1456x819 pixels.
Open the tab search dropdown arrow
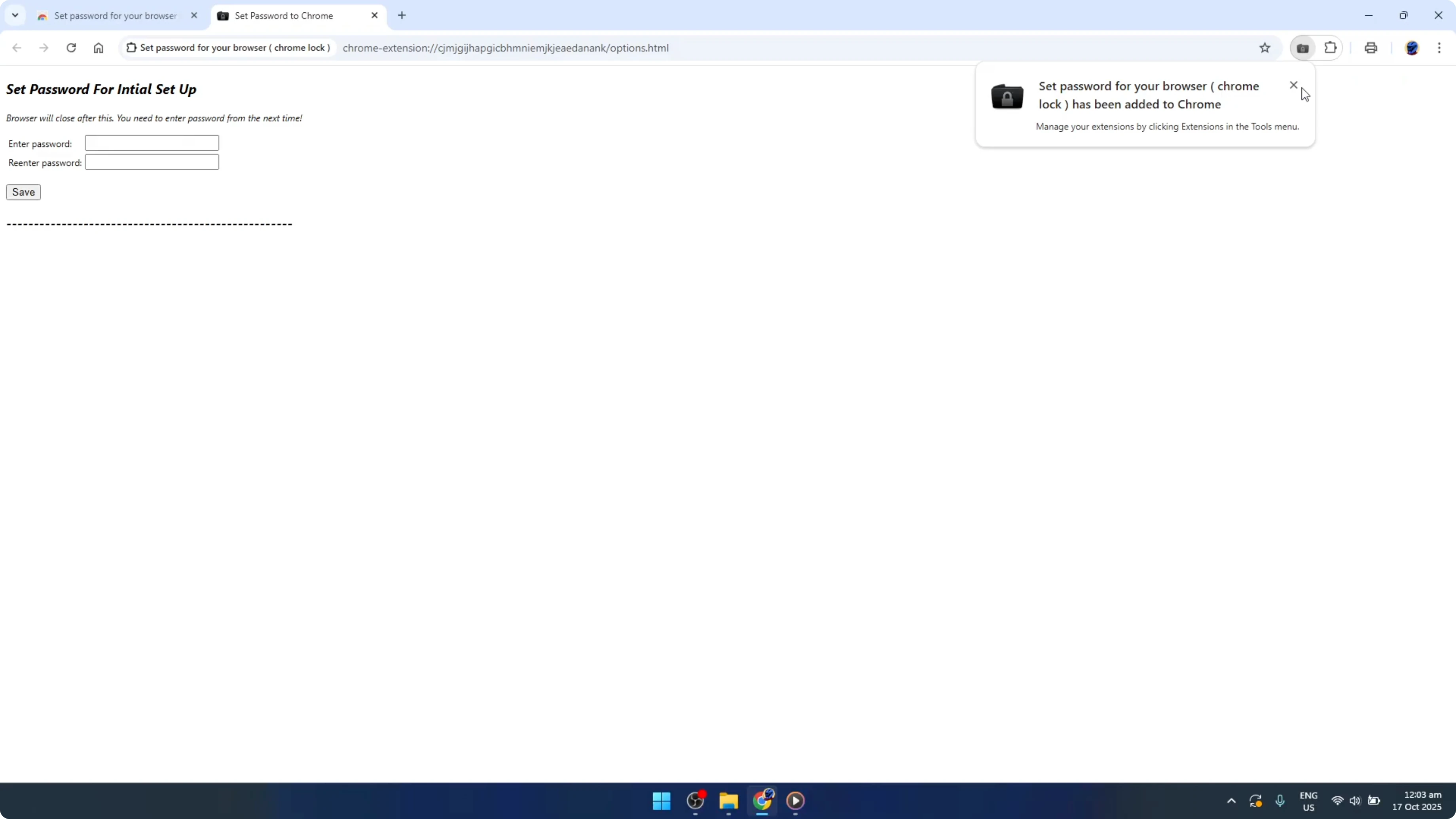(x=15, y=15)
